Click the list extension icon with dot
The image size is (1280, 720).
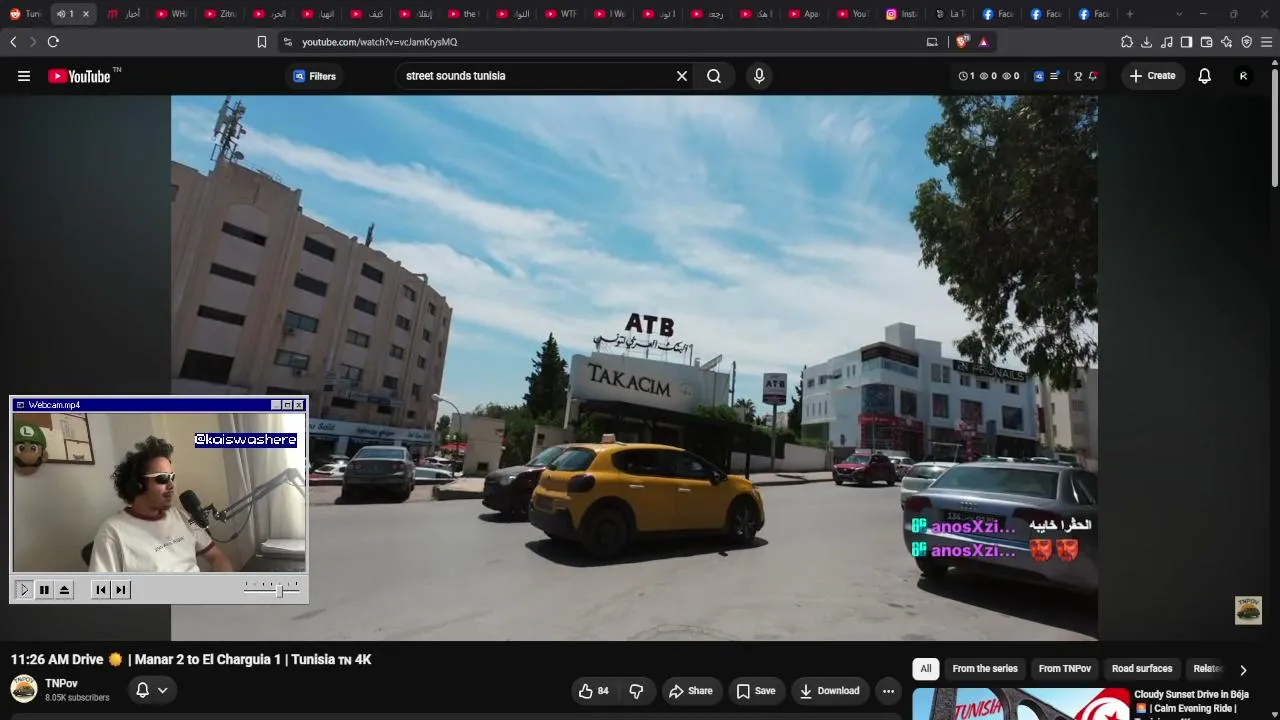(x=1054, y=76)
